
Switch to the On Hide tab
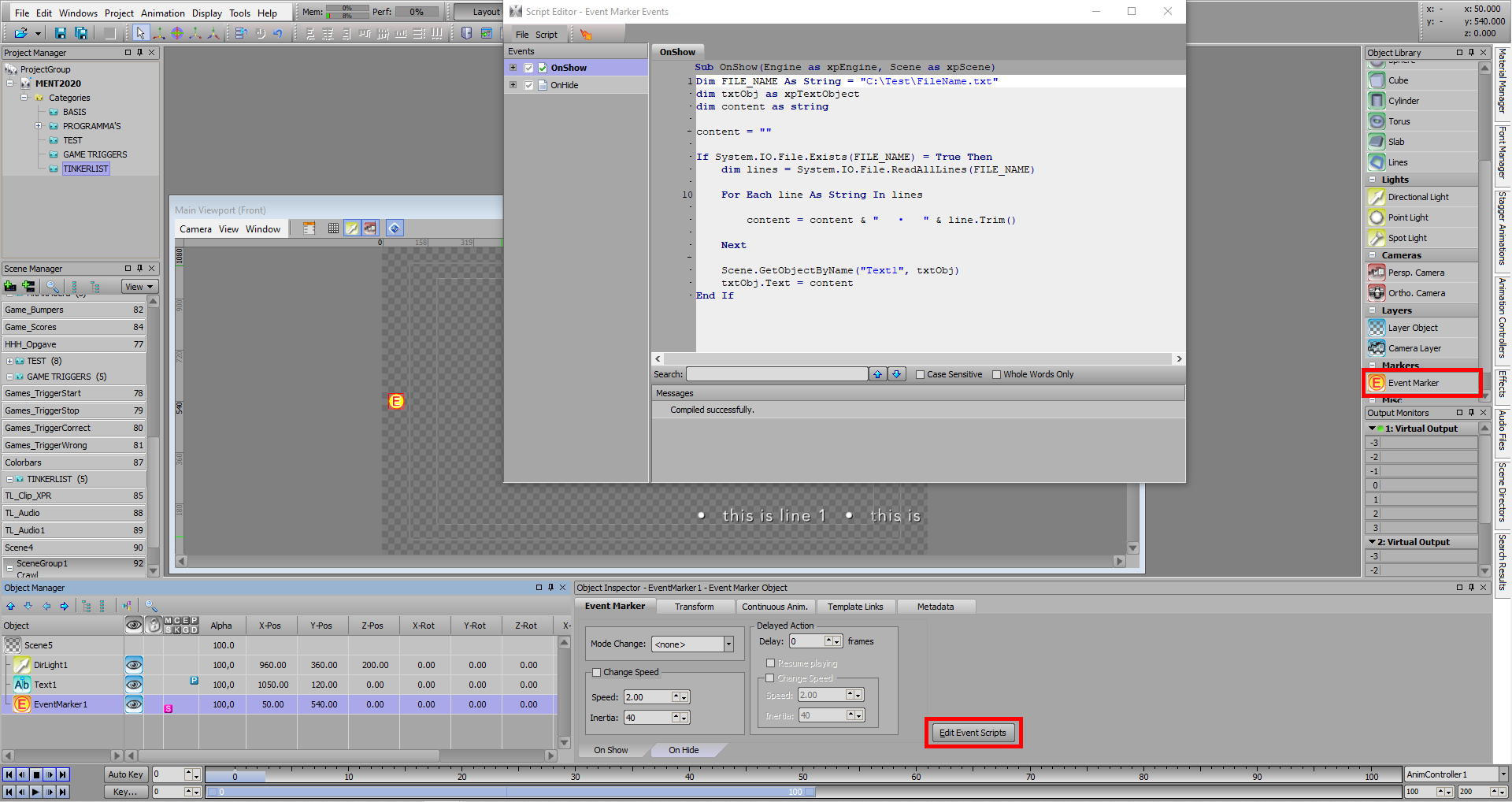click(684, 750)
